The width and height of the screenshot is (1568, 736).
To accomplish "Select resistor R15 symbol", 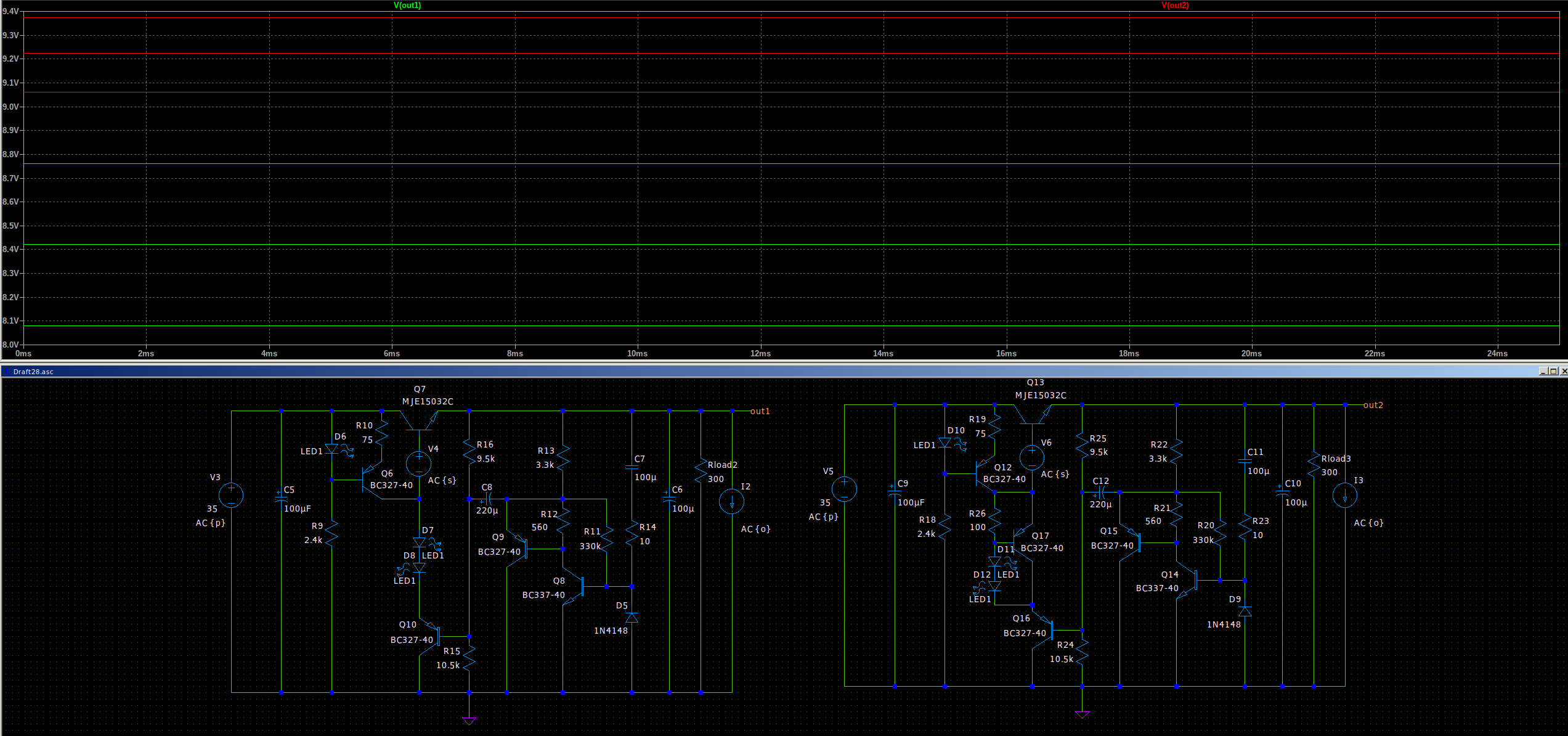I will [x=469, y=658].
